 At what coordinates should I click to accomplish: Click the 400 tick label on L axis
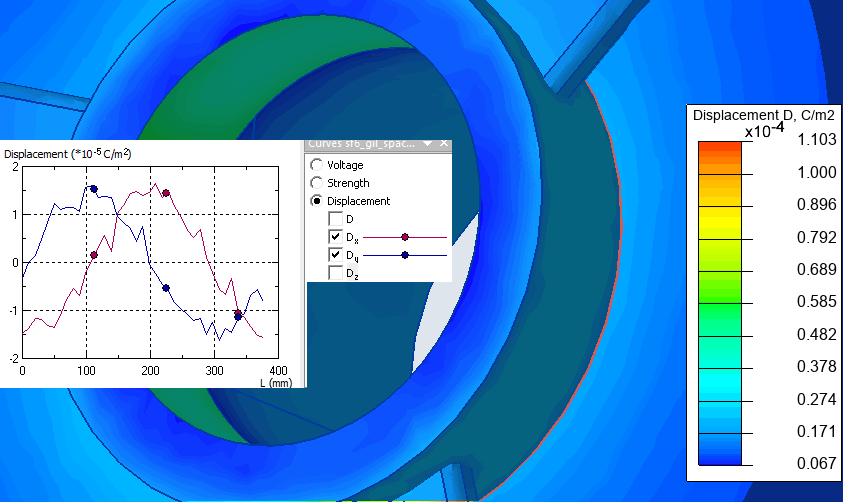[278, 370]
